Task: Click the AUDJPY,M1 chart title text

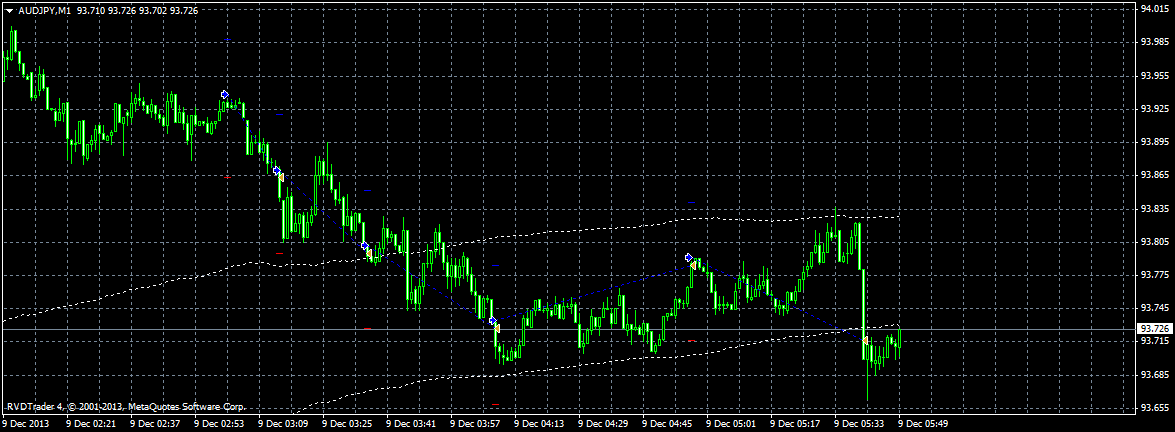Action: (x=43, y=11)
